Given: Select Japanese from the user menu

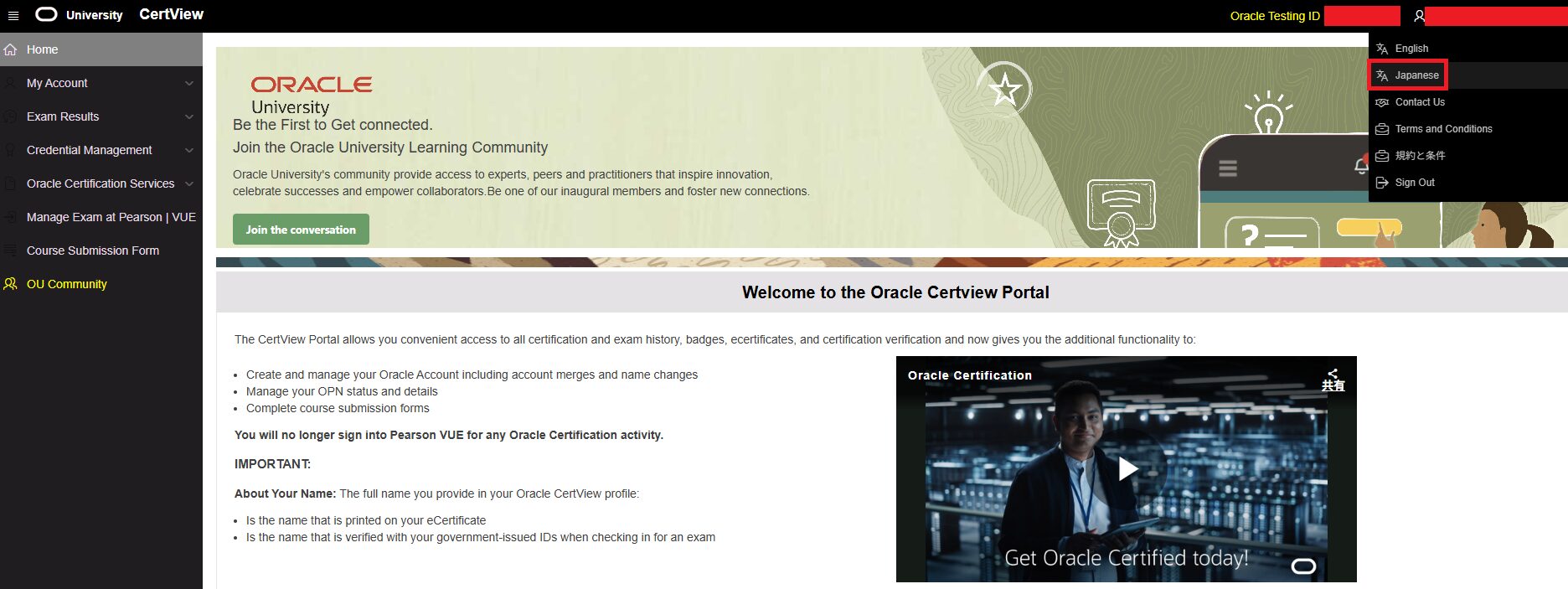Looking at the screenshot, I should pos(1467,75).
